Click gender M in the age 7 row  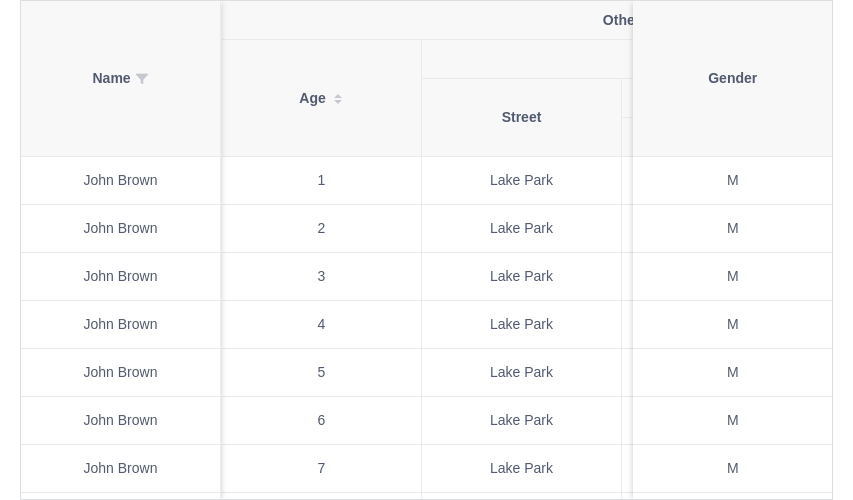pos(732,468)
